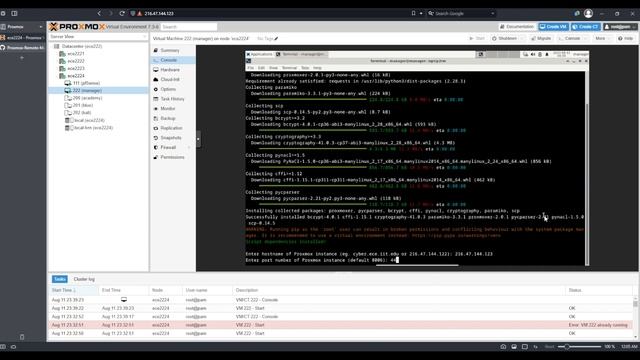Click the security warning triangle icon

pyautogui.click(x=140, y=13)
